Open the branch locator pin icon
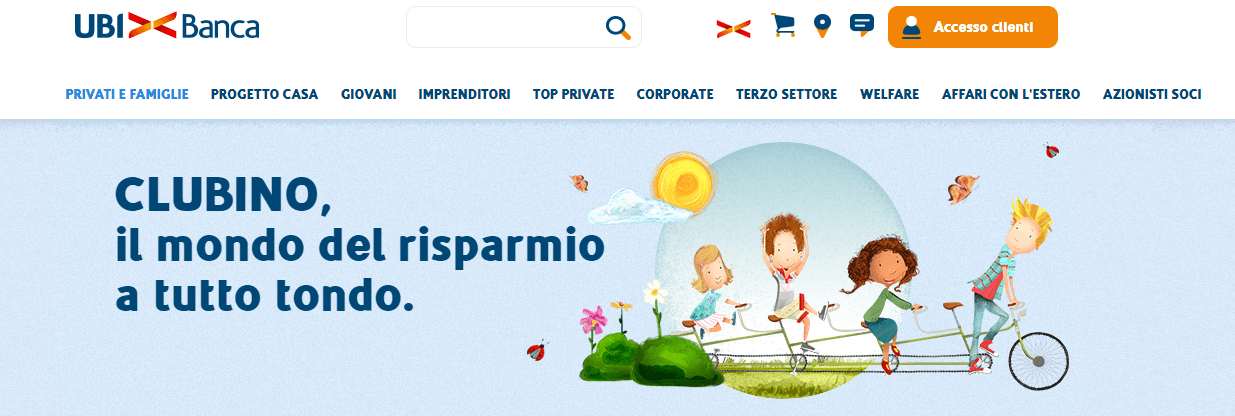 click(x=822, y=26)
